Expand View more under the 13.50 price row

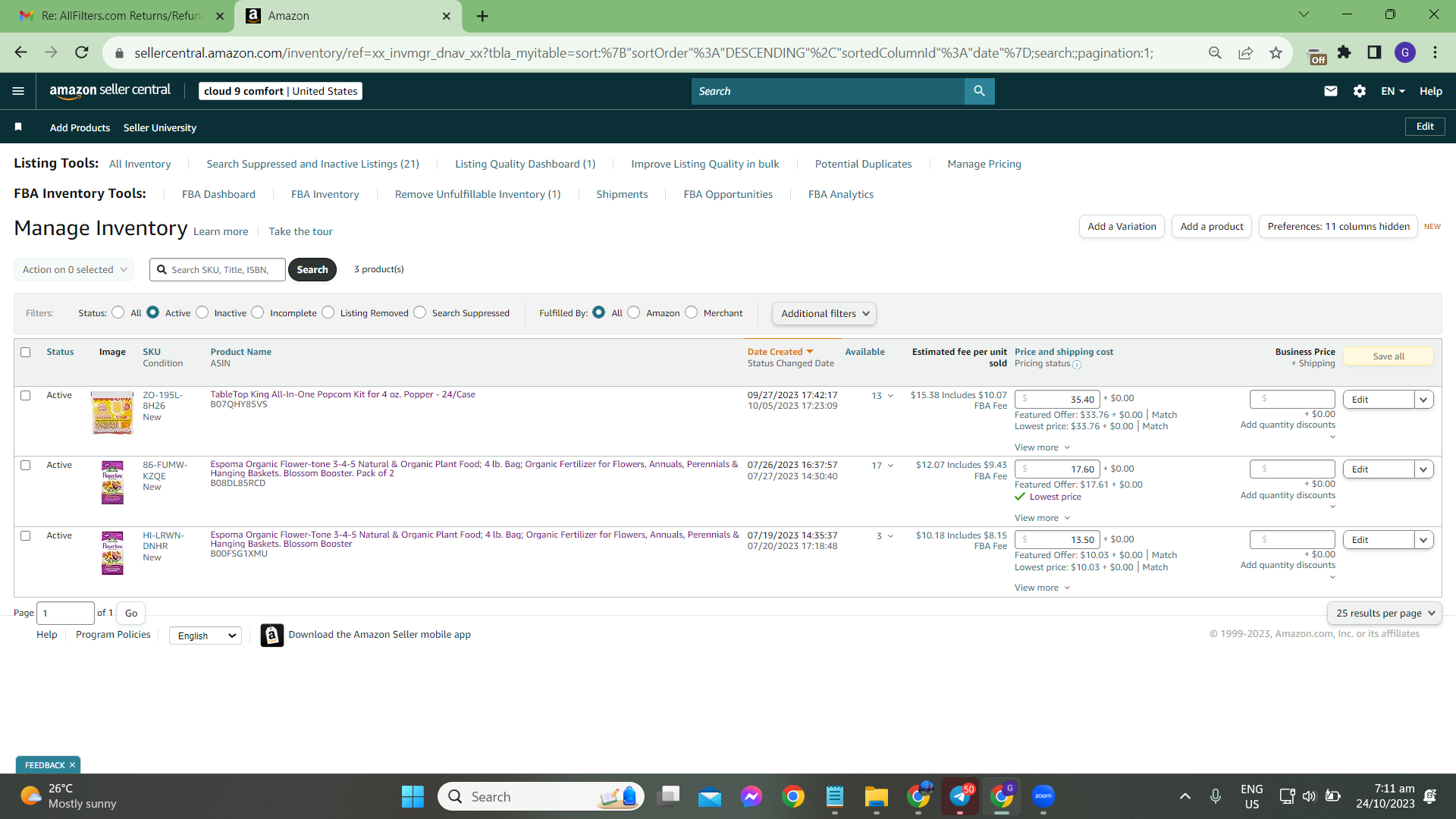coord(1042,588)
